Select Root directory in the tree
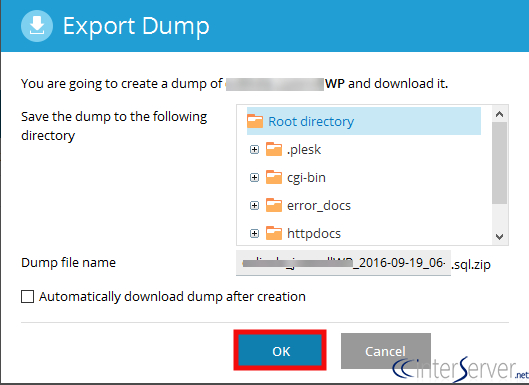529x385 pixels. [x=364, y=121]
